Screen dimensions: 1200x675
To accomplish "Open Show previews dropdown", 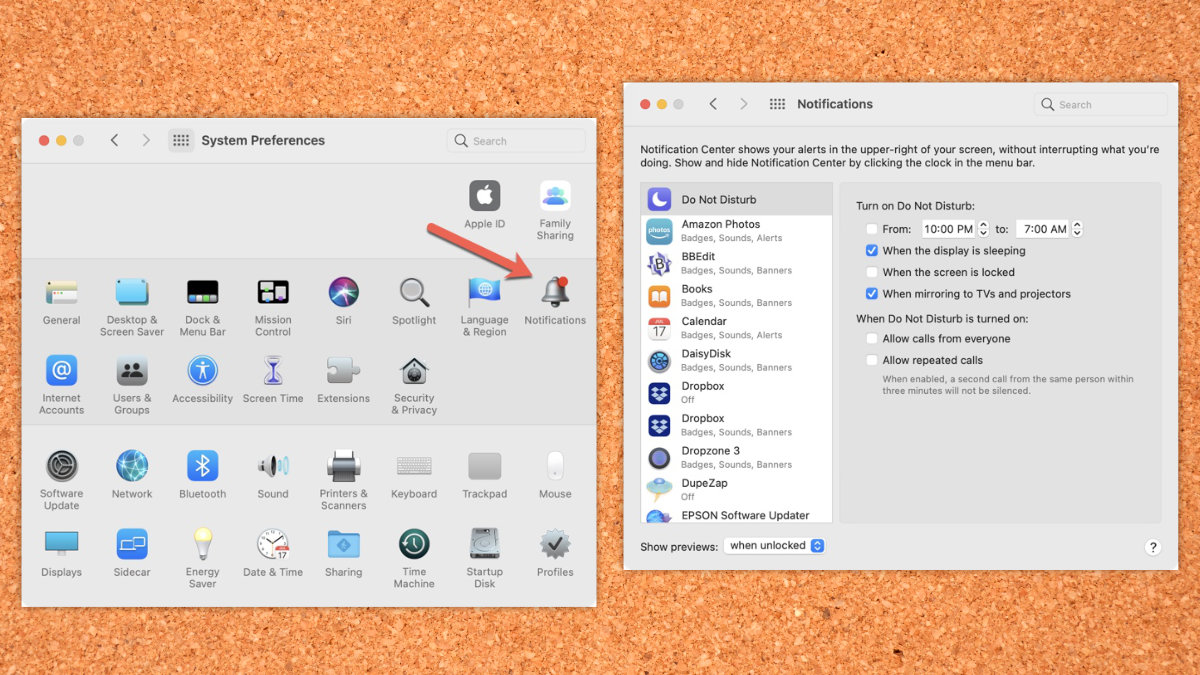I will [x=775, y=546].
